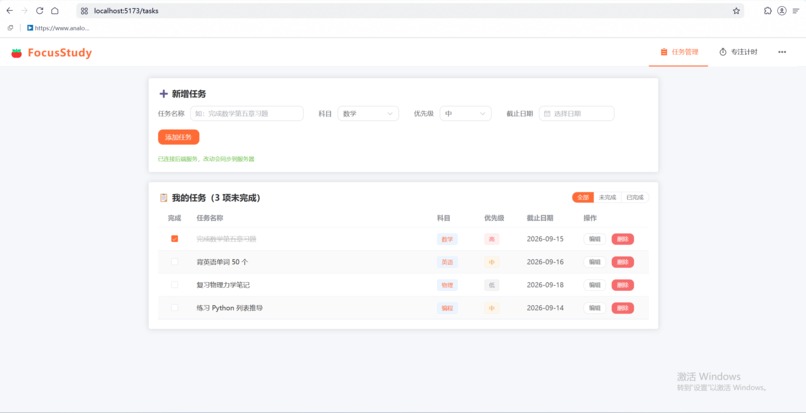Check the box for 练习 Python 列表推导
Screen dimensions: 806x413
[x=175, y=308]
